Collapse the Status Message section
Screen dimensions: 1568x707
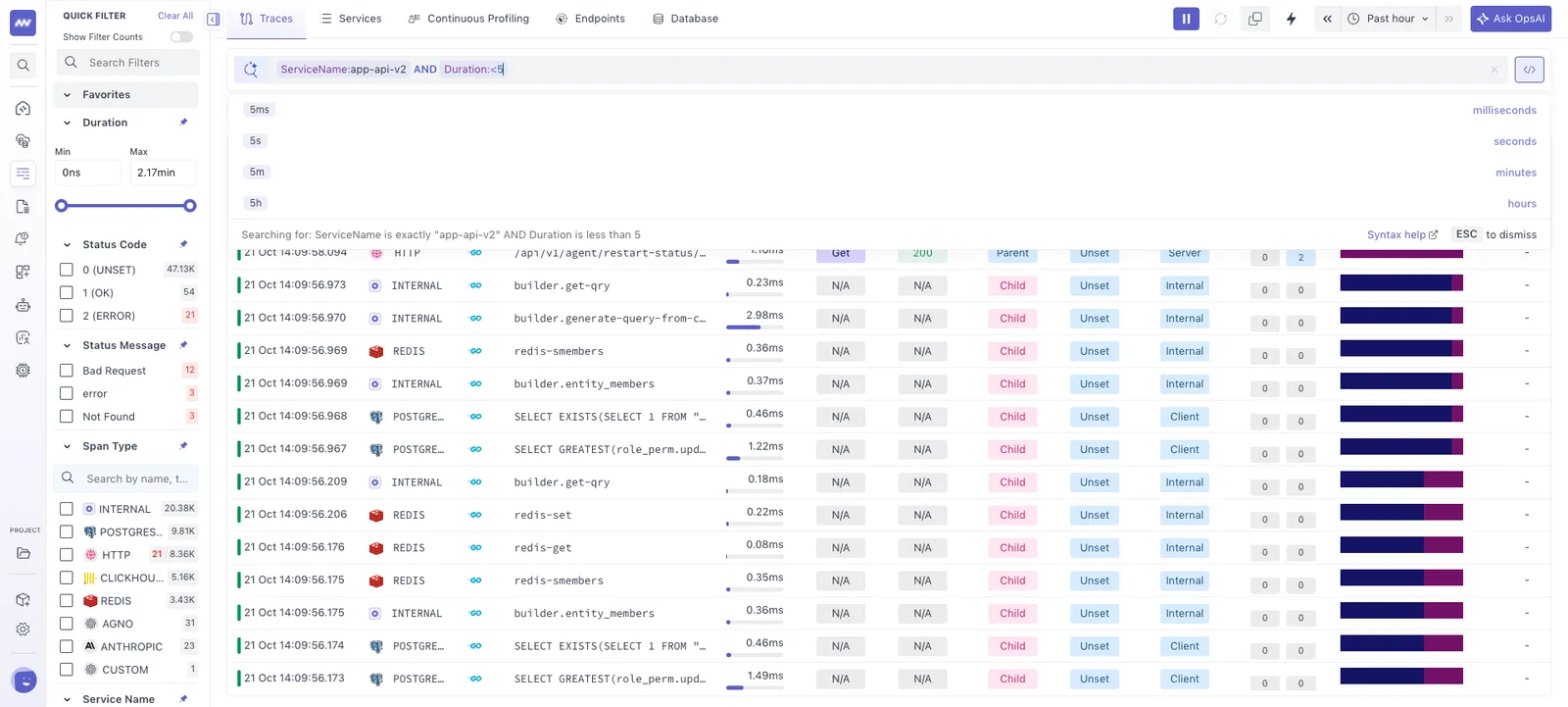(x=67, y=345)
